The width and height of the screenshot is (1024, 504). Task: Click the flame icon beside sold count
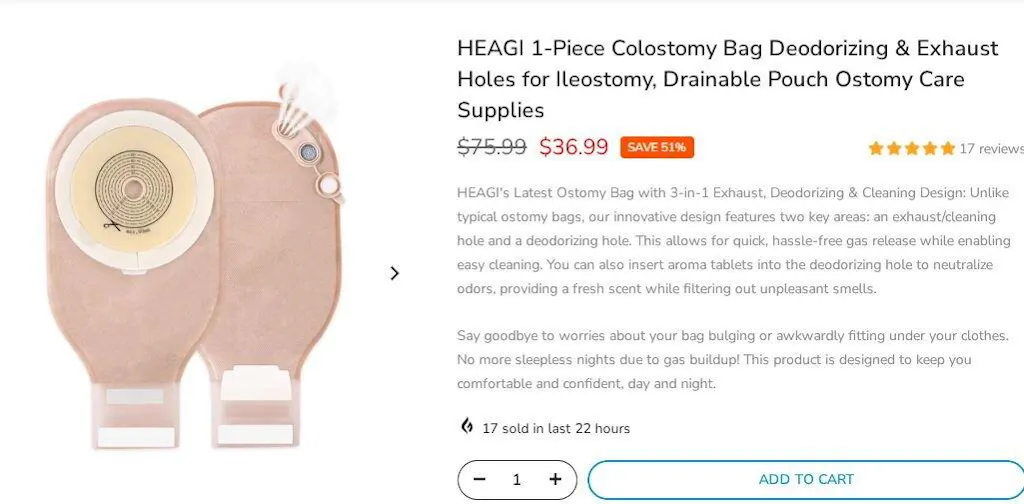point(467,426)
